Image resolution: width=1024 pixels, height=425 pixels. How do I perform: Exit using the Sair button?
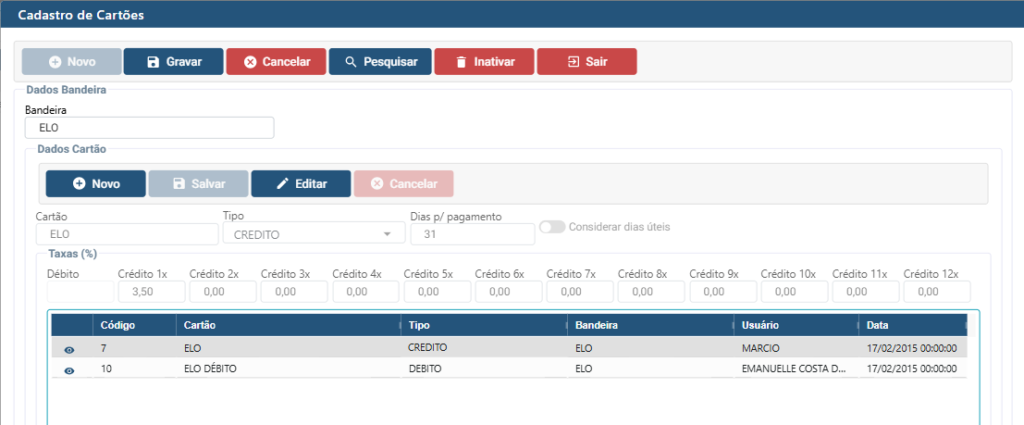click(586, 62)
